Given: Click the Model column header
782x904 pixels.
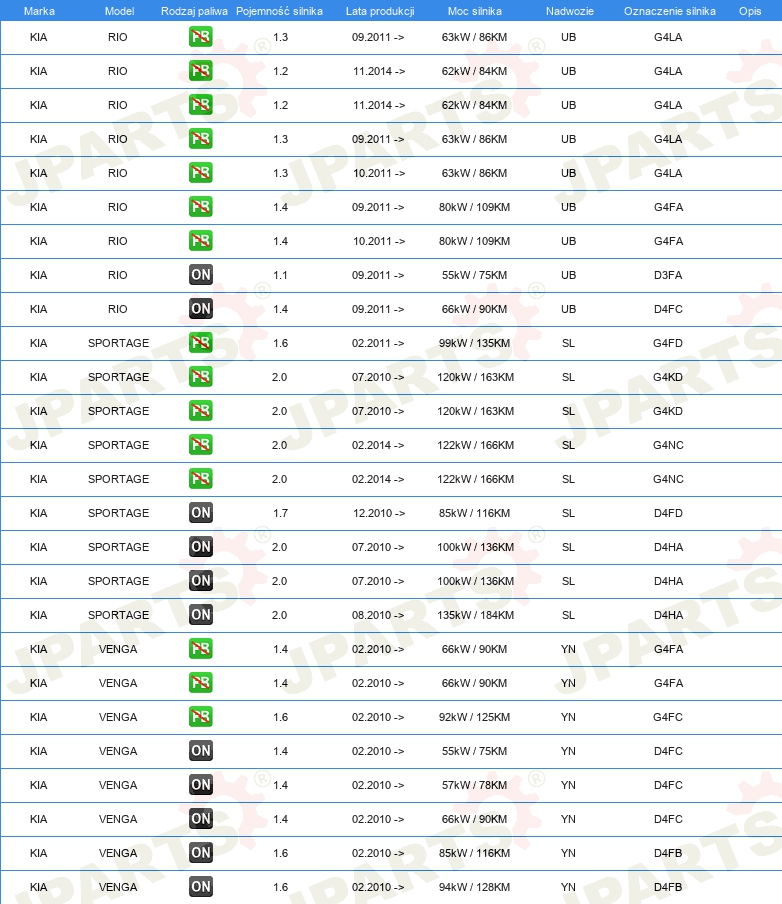Looking at the screenshot, I should (x=119, y=11).
